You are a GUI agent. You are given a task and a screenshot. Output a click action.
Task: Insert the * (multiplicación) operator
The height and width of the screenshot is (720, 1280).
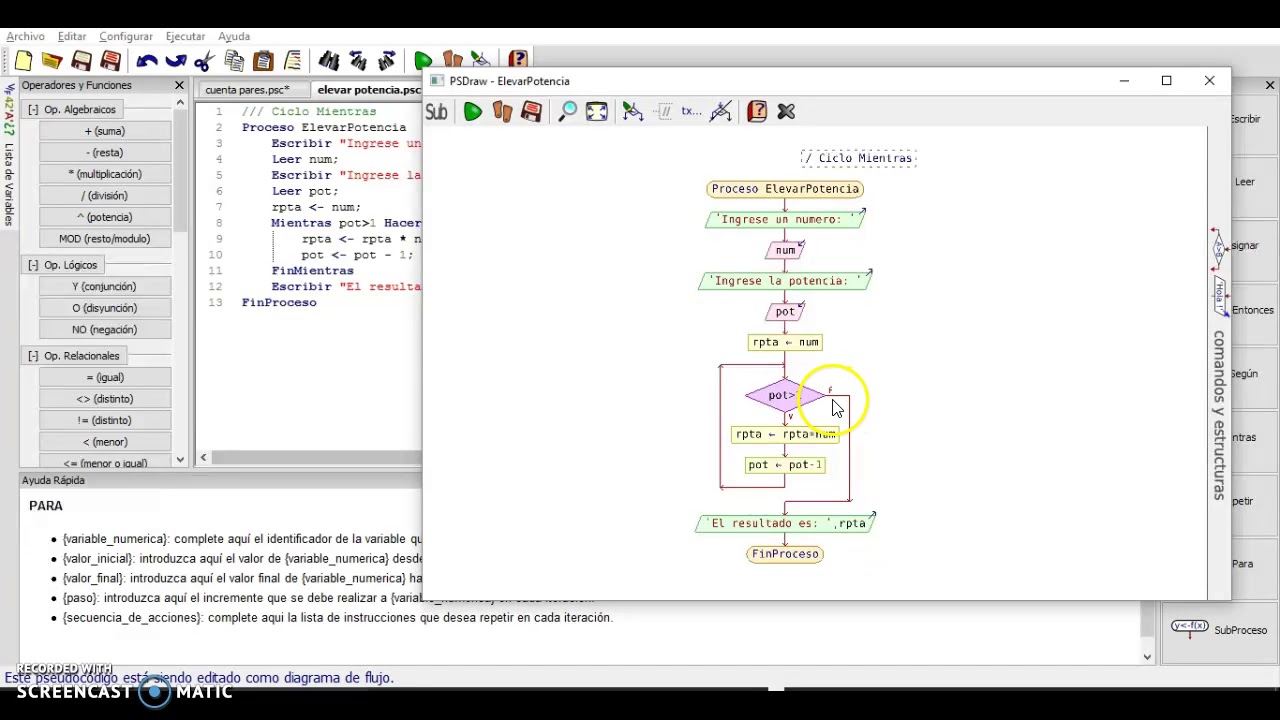[105, 174]
